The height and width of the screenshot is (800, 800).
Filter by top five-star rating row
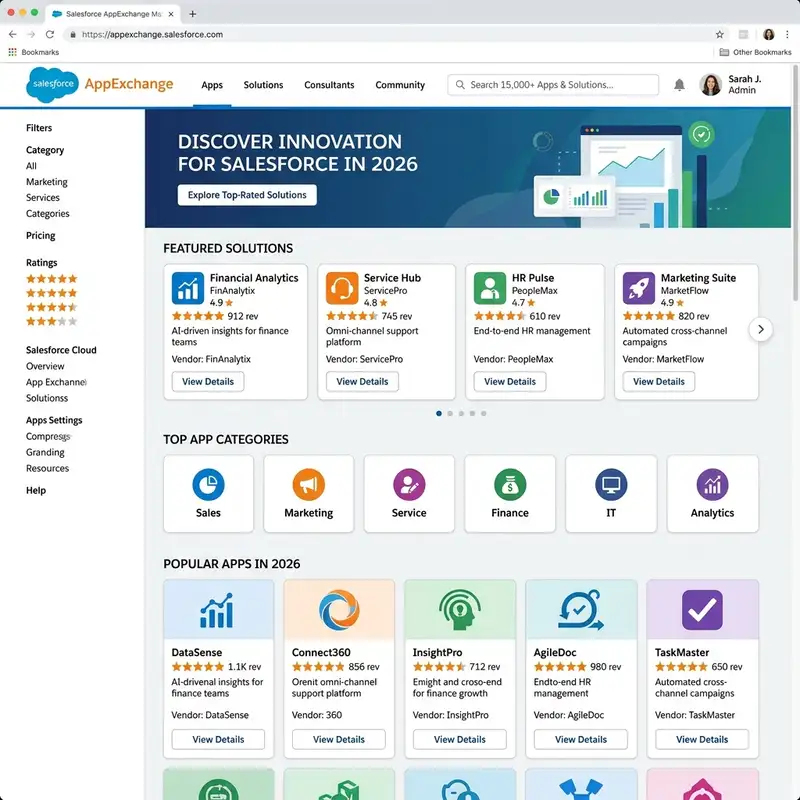point(52,279)
